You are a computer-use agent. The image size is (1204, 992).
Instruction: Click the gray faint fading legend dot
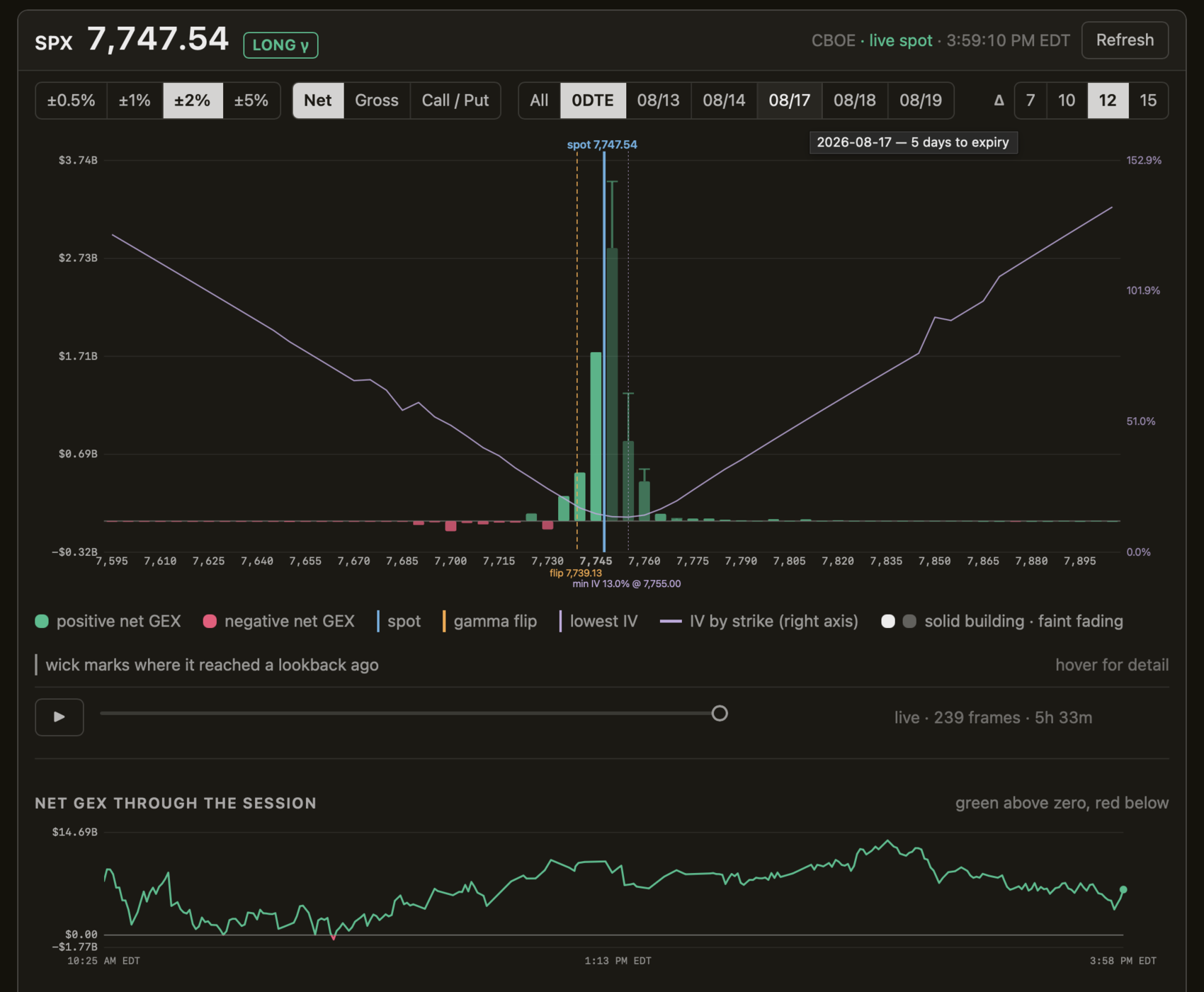point(910,622)
